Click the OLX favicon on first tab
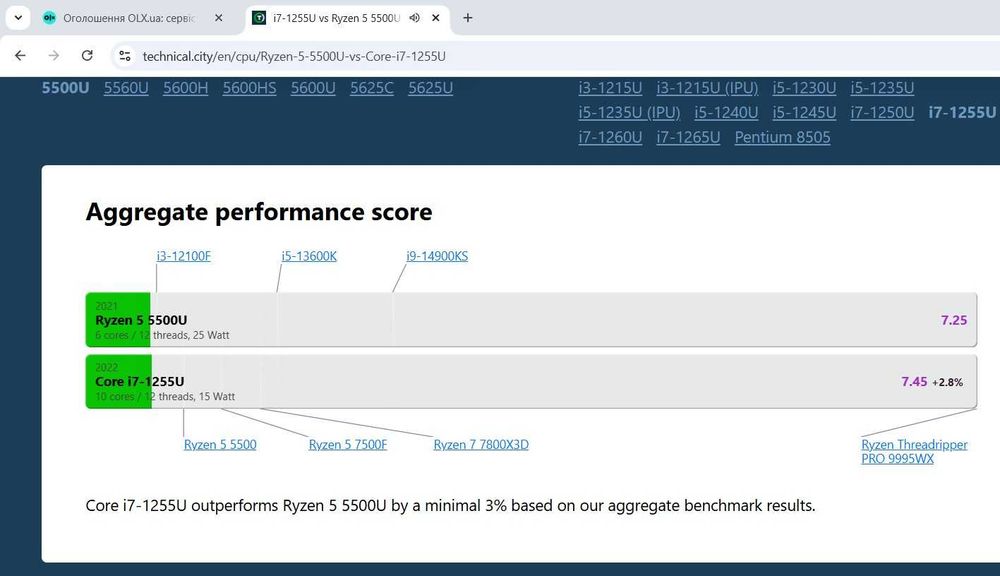 pos(49,18)
